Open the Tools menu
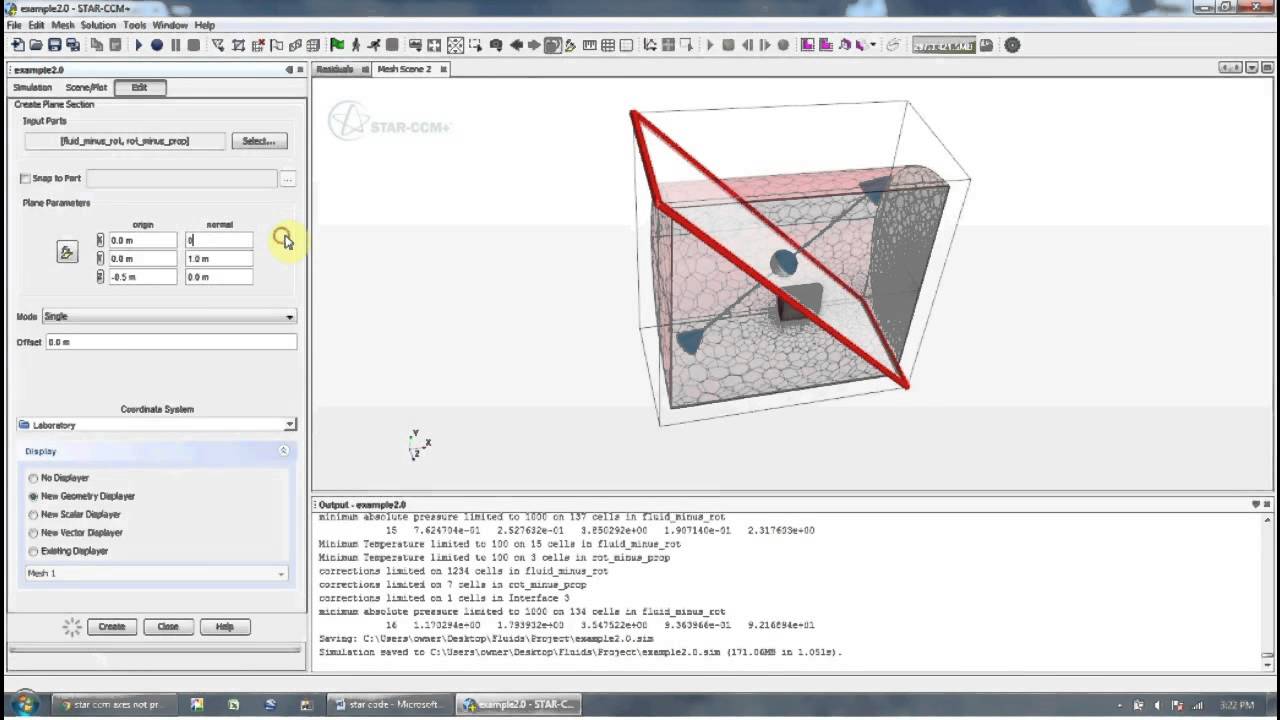This screenshot has width=1280, height=720. tap(134, 25)
